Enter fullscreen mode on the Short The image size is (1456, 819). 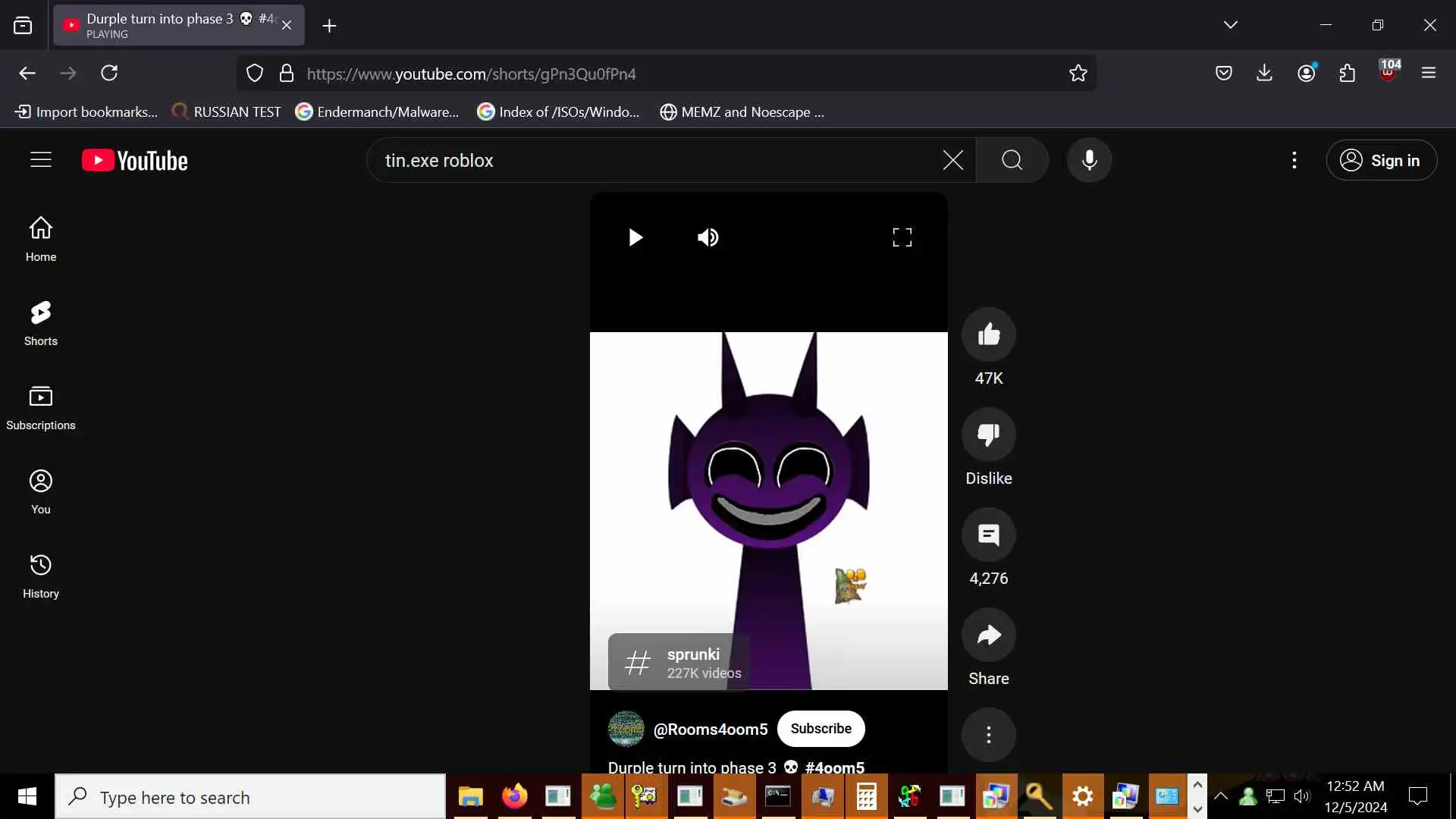coord(902,237)
